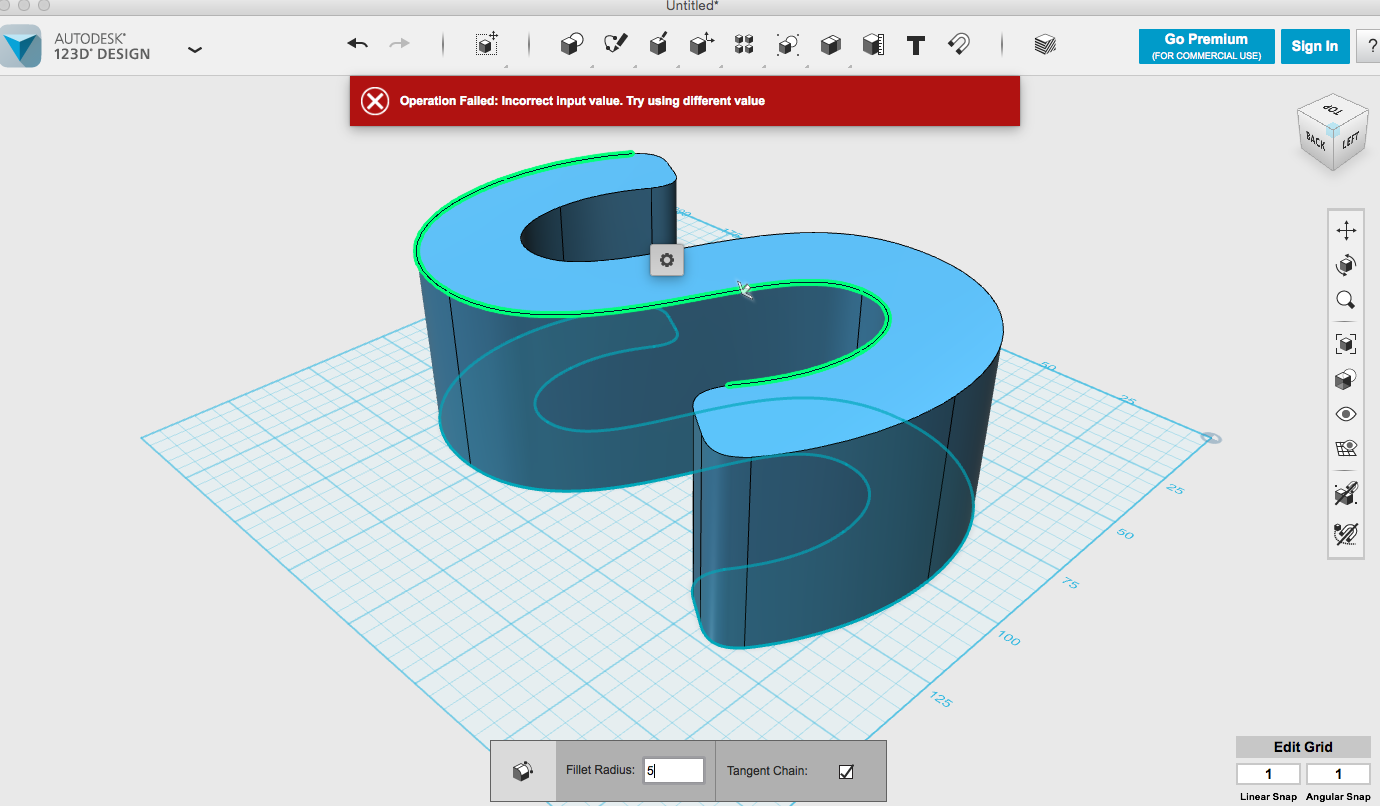Select the Sketch tool icon
This screenshot has width=1380, height=806.
point(615,44)
